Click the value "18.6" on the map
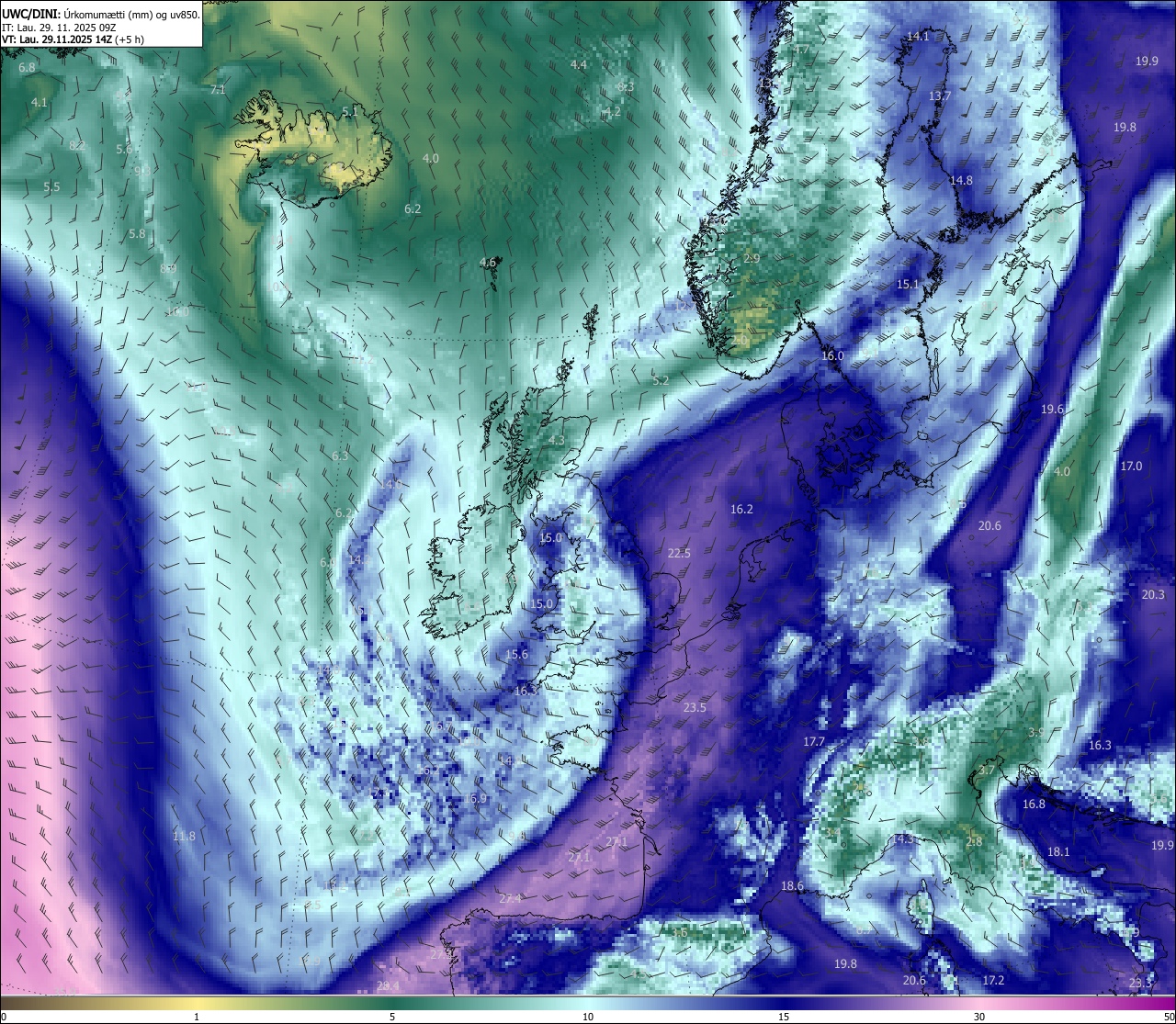This screenshot has width=1176, height=1024. click(x=792, y=886)
